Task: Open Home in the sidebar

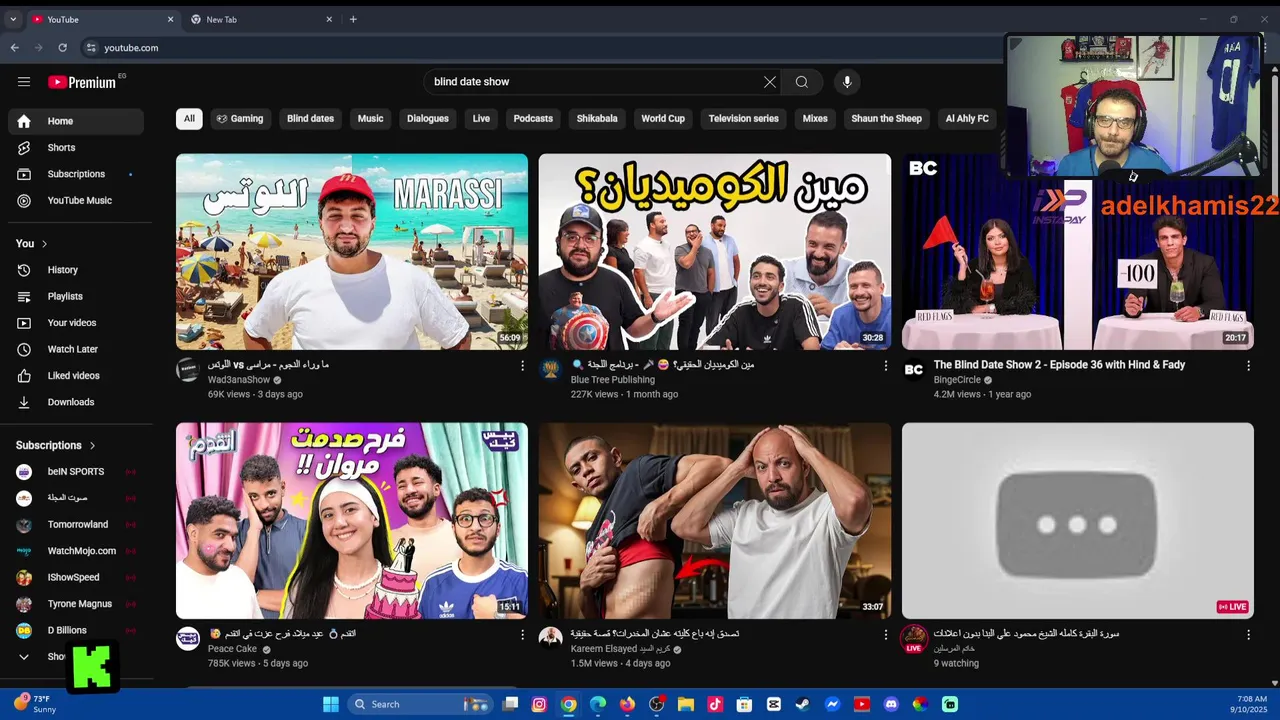Action: [76, 121]
